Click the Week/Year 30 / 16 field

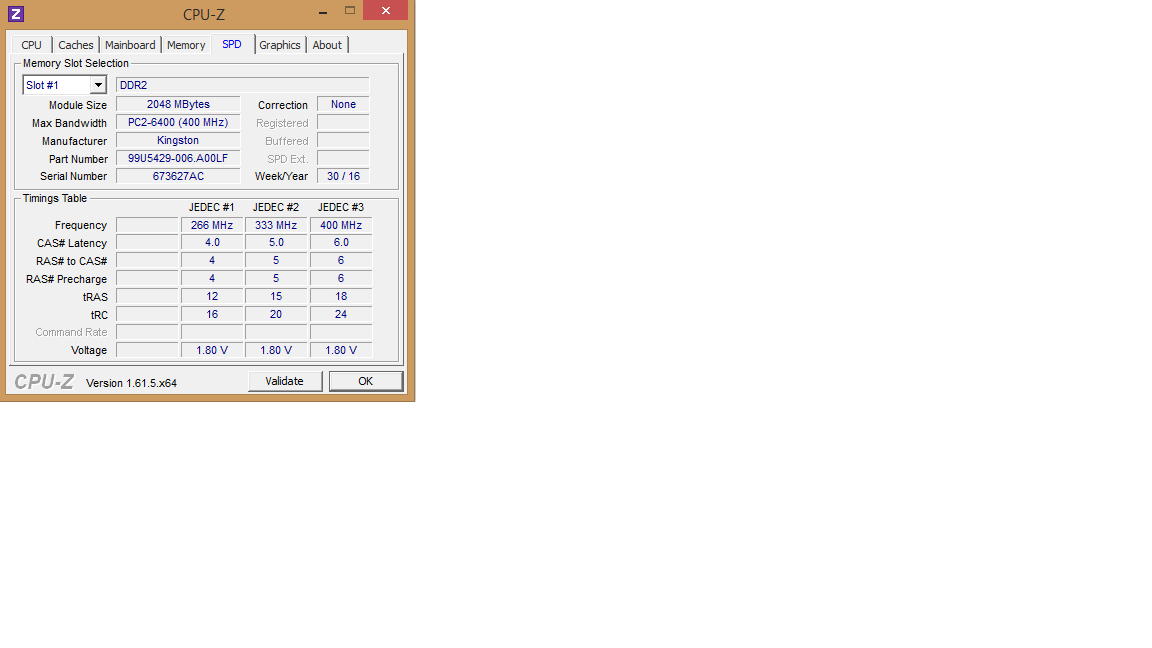[343, 176]
